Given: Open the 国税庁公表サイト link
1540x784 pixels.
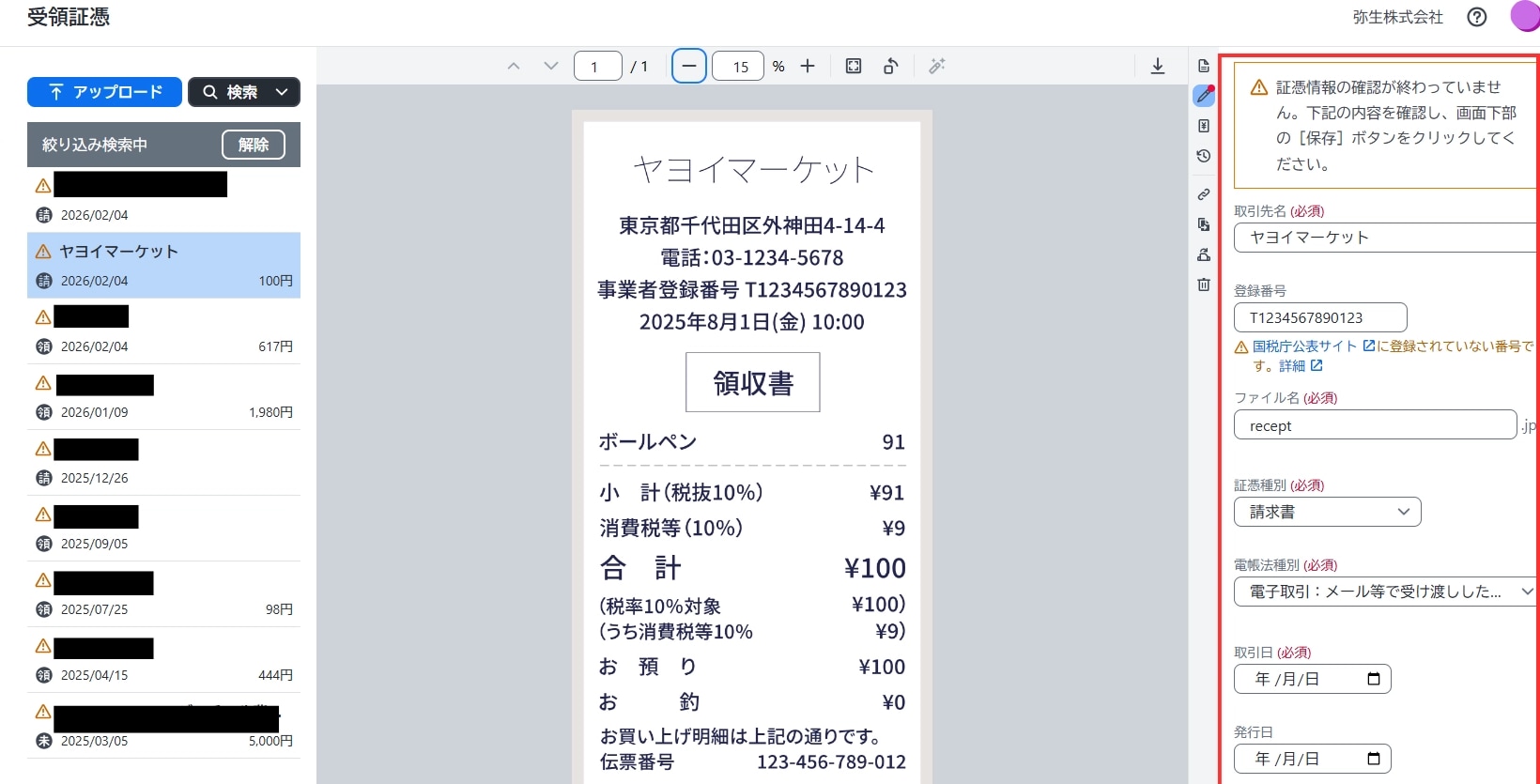Looking at the screenshot, I should coord(1314,346).
